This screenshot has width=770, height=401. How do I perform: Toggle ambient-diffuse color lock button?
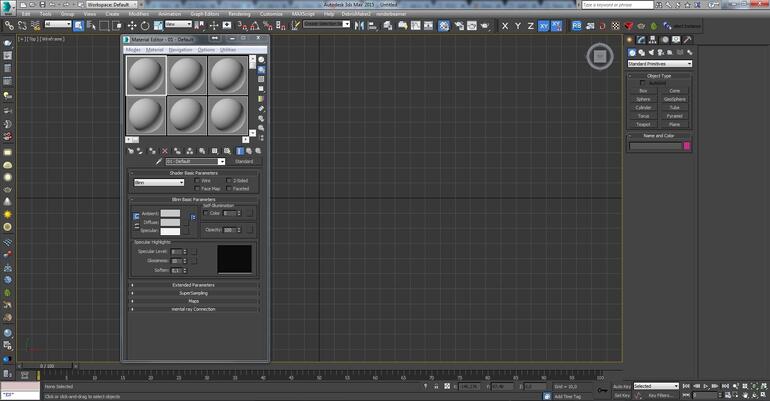click(x=136, y=216)
